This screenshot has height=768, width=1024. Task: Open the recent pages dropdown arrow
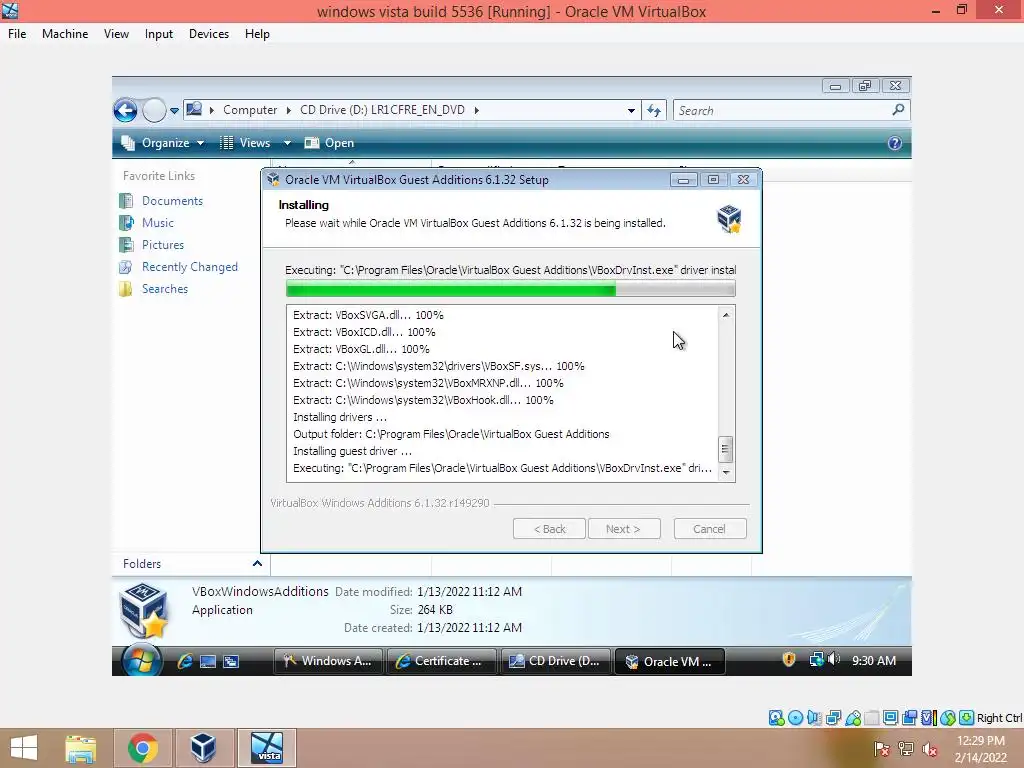pyautogui.click(x=174, y=111)
